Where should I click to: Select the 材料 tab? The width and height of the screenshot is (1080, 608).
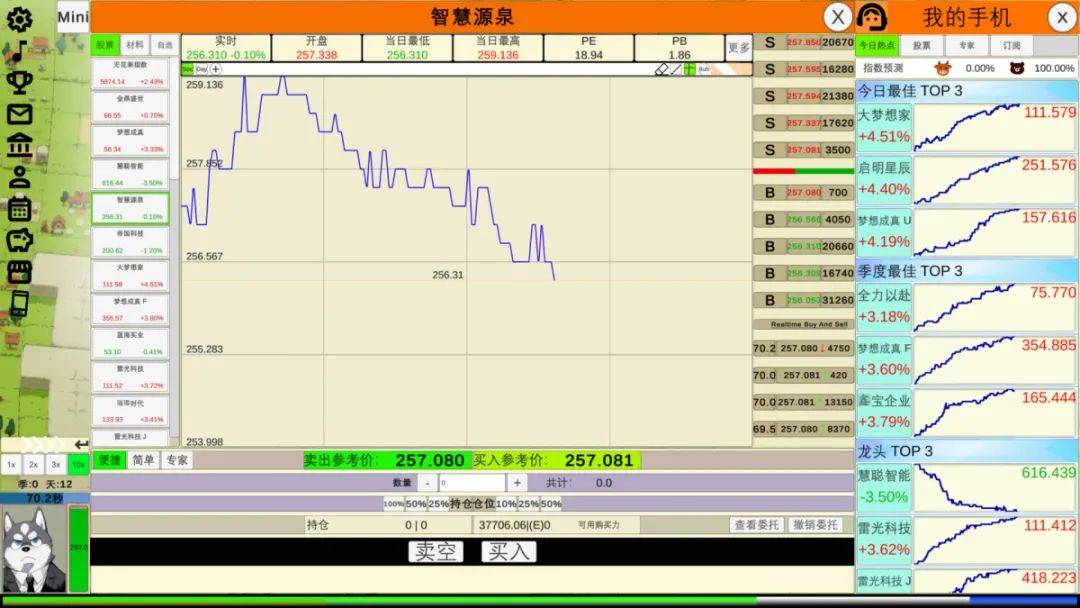[x=135, y=45]
